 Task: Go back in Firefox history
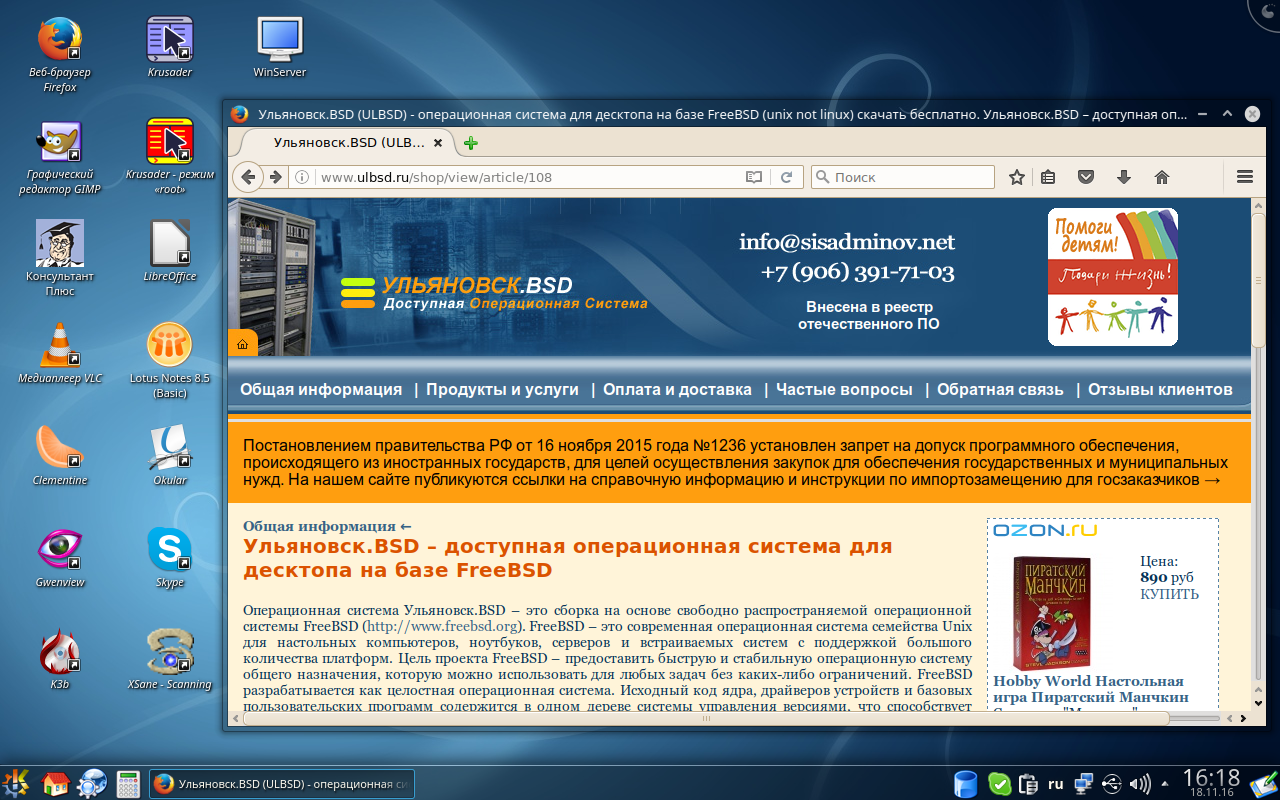pyautogui.click(x=249, y=177)
